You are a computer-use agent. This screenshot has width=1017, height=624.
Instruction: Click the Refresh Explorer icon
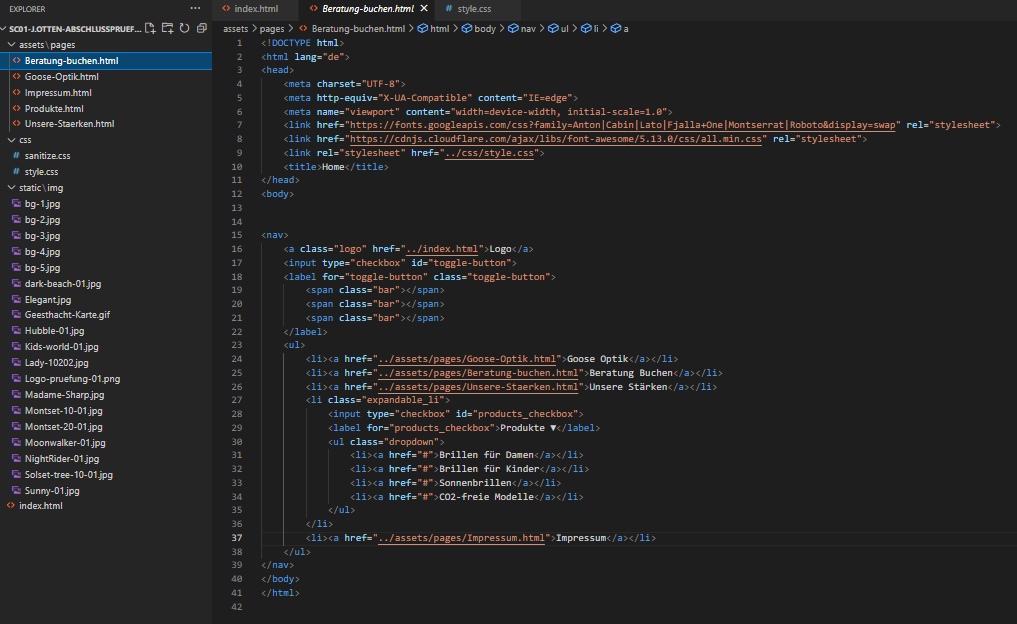(185, 29)
